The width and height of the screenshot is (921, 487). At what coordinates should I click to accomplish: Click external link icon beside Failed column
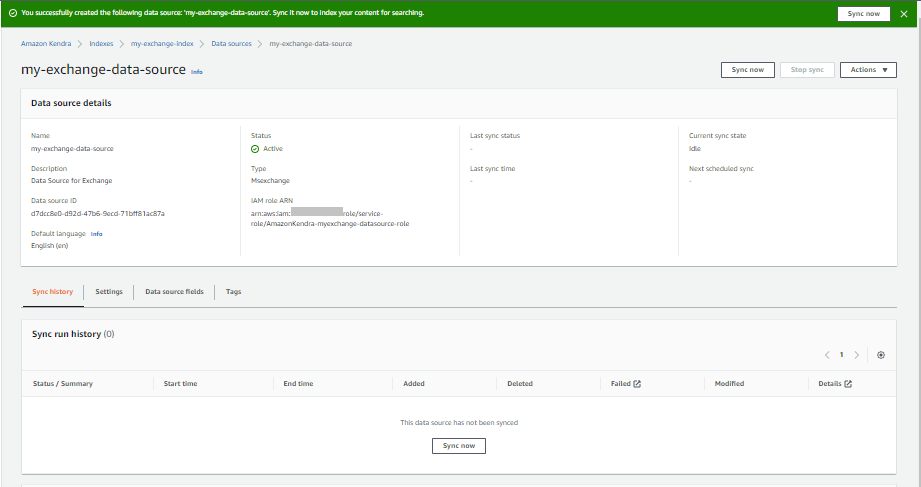pyautogui.click(x=637, y=384)
